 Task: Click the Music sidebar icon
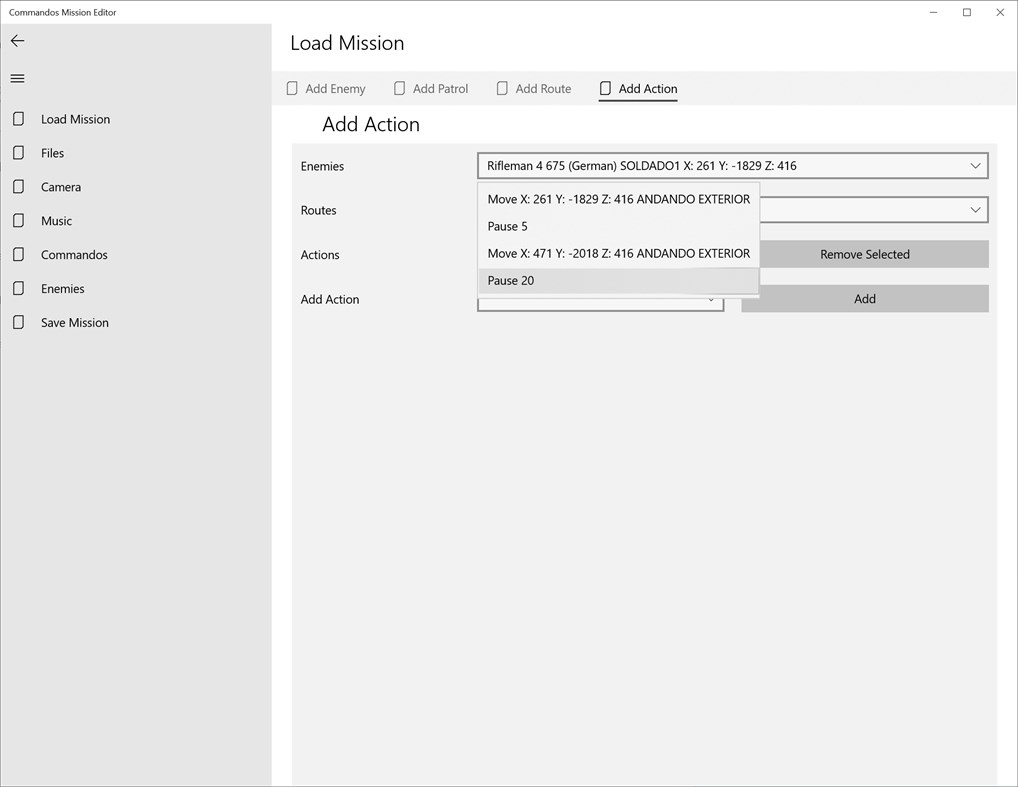pos(19,220)
